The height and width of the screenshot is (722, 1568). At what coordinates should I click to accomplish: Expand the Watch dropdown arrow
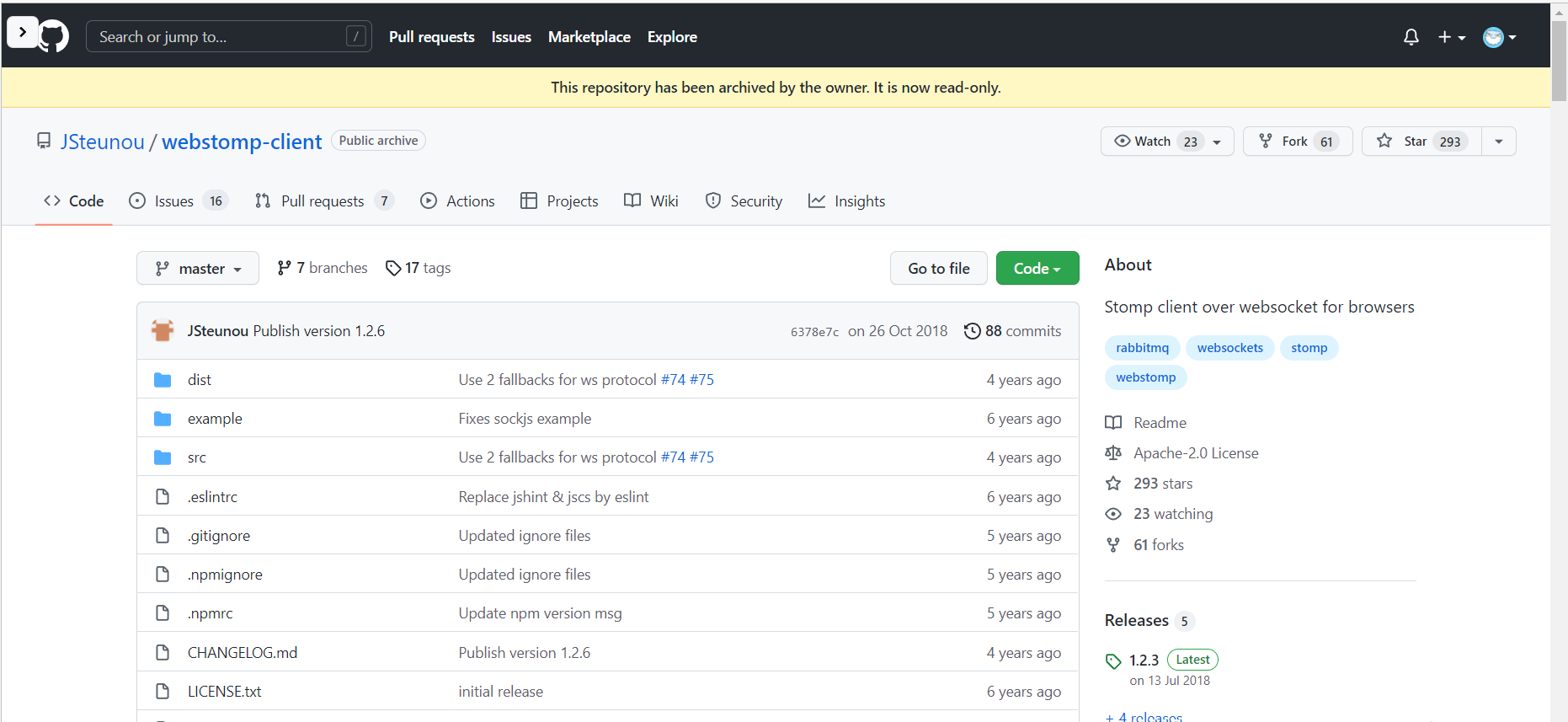click(1218, 142)
